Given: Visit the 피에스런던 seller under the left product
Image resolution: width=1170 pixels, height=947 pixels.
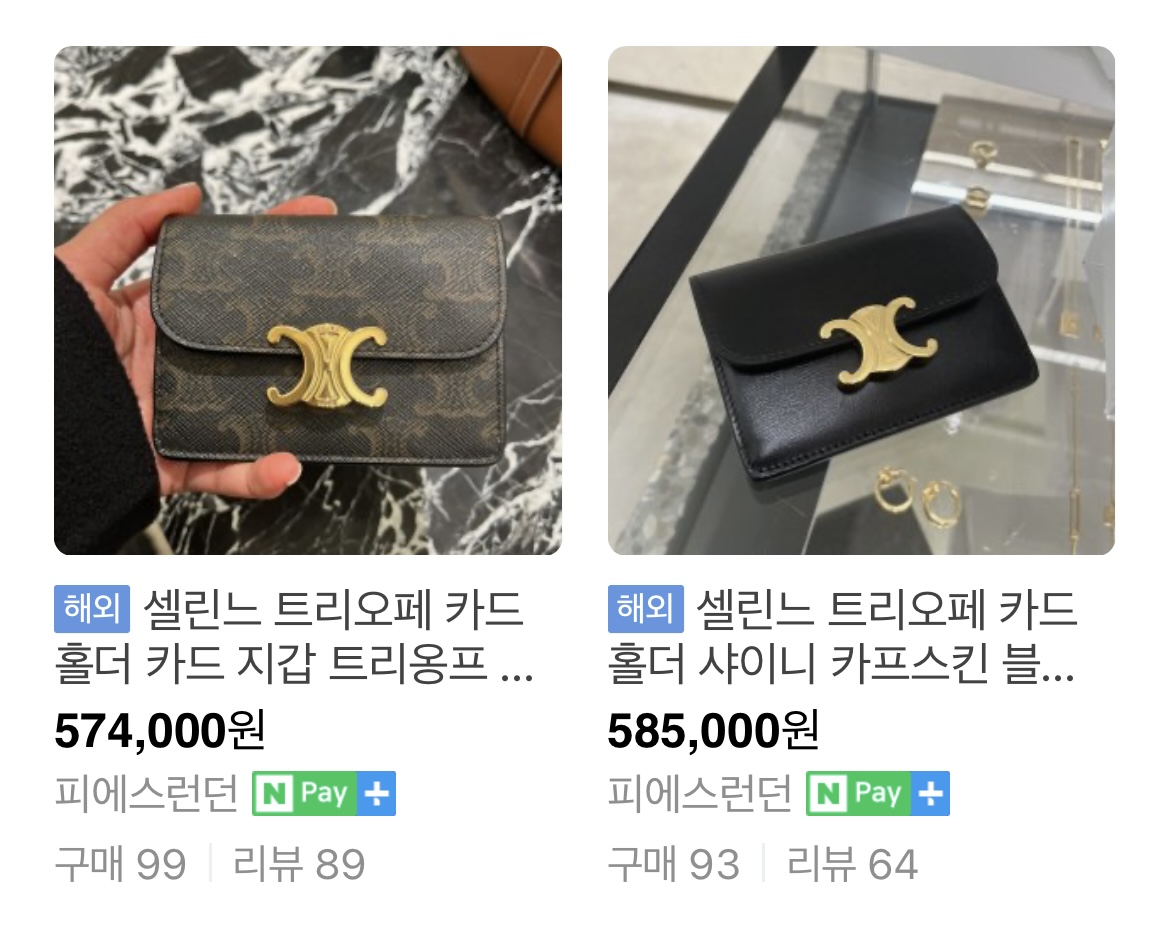Looking at the screenshot, I should pyautogui.click(x=146, y=793).
